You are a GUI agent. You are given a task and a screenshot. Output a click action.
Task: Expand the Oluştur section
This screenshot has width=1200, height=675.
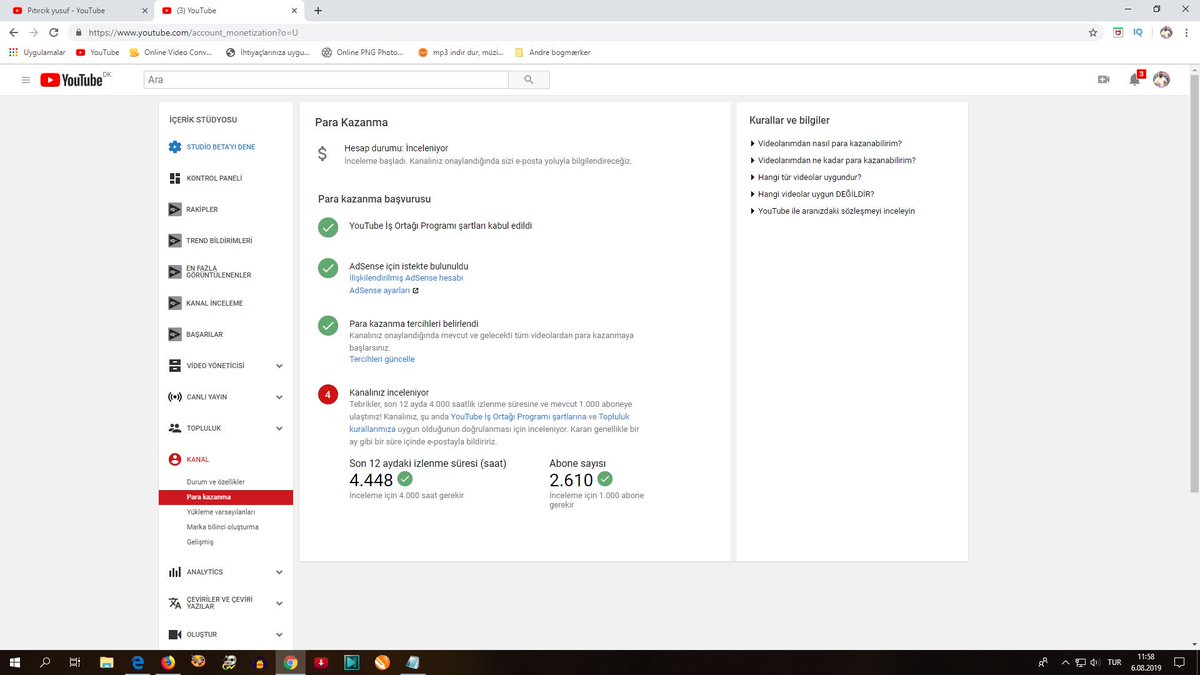[x=279, y=634]
